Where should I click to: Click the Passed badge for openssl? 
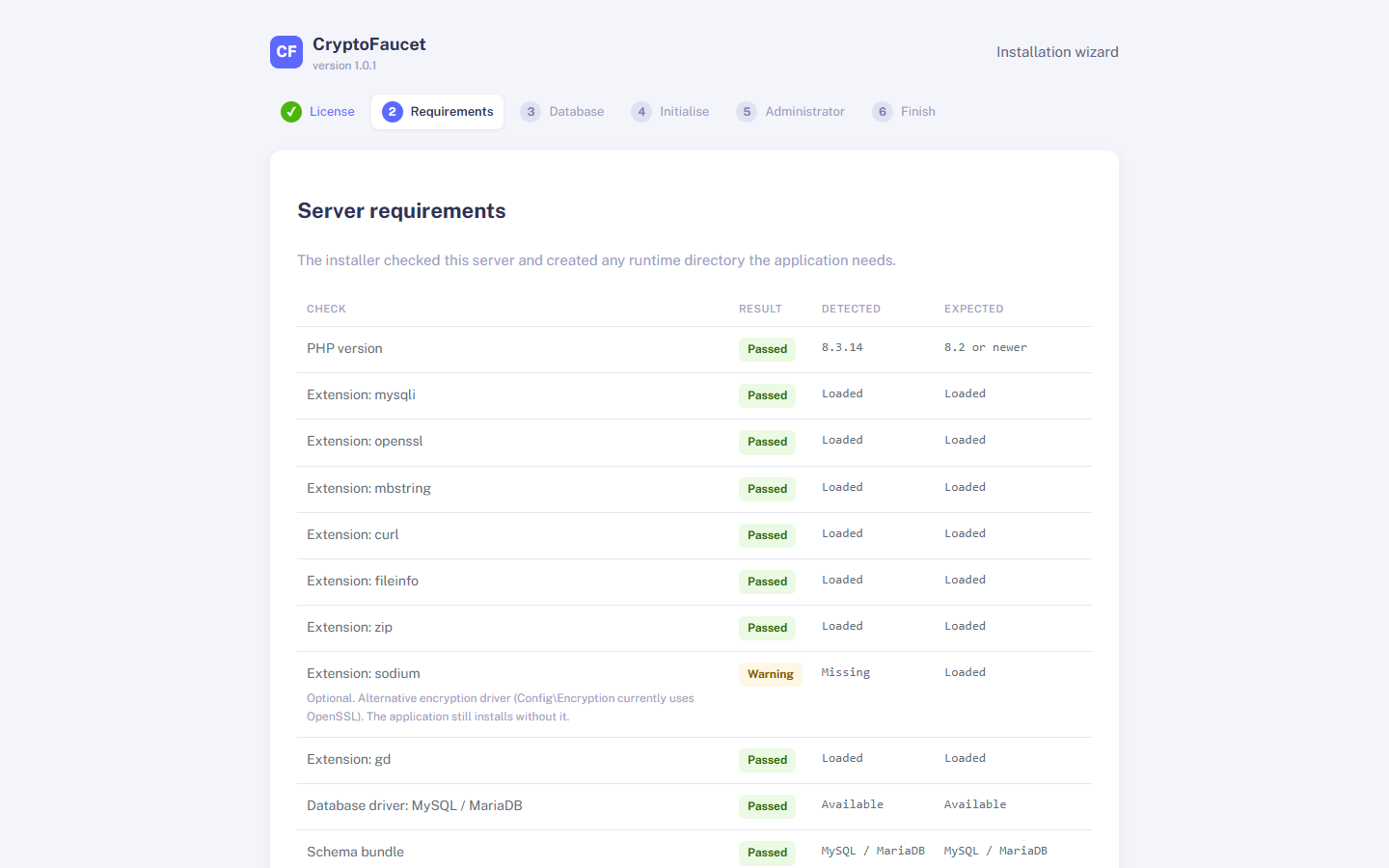click(767, 442)
